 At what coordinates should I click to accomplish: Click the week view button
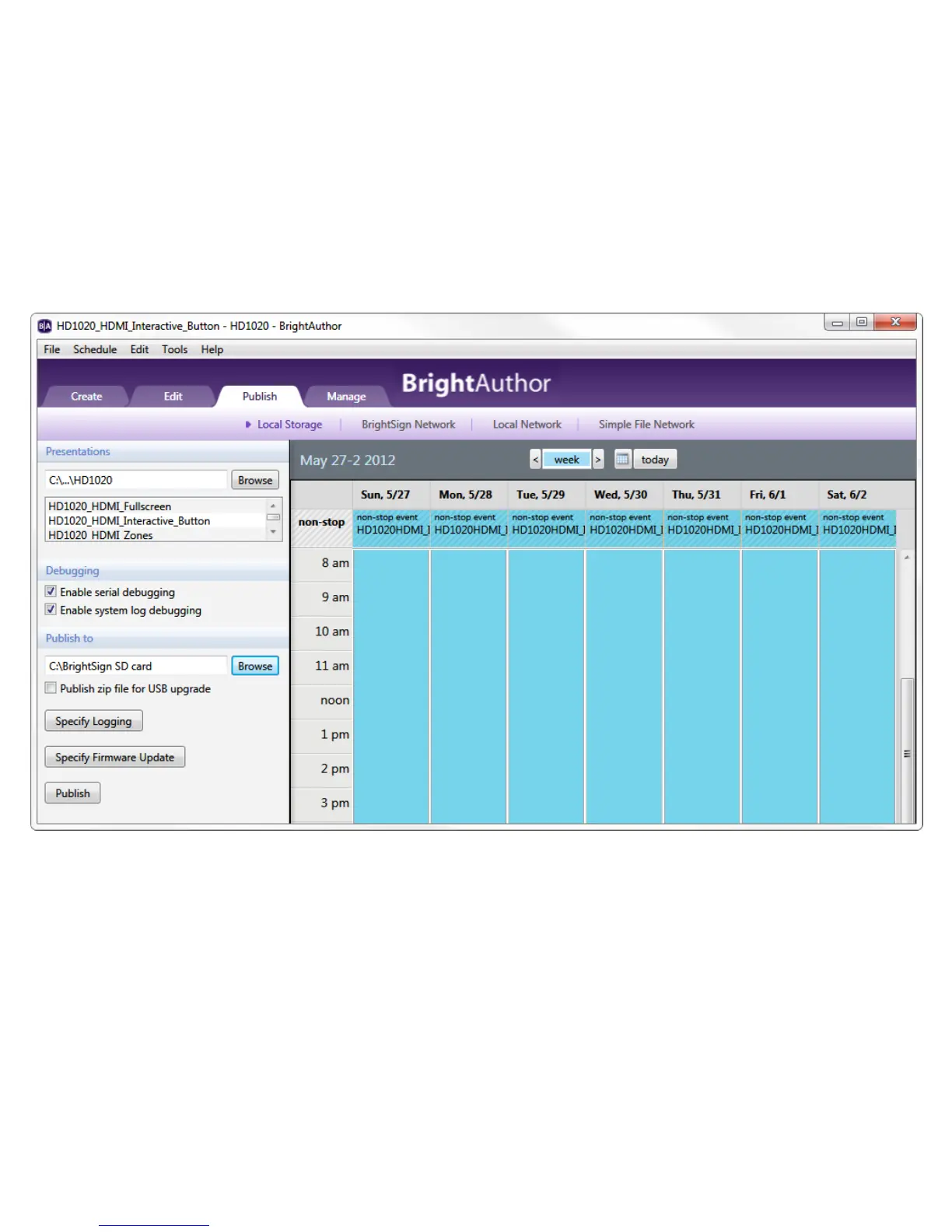point(566,460)
